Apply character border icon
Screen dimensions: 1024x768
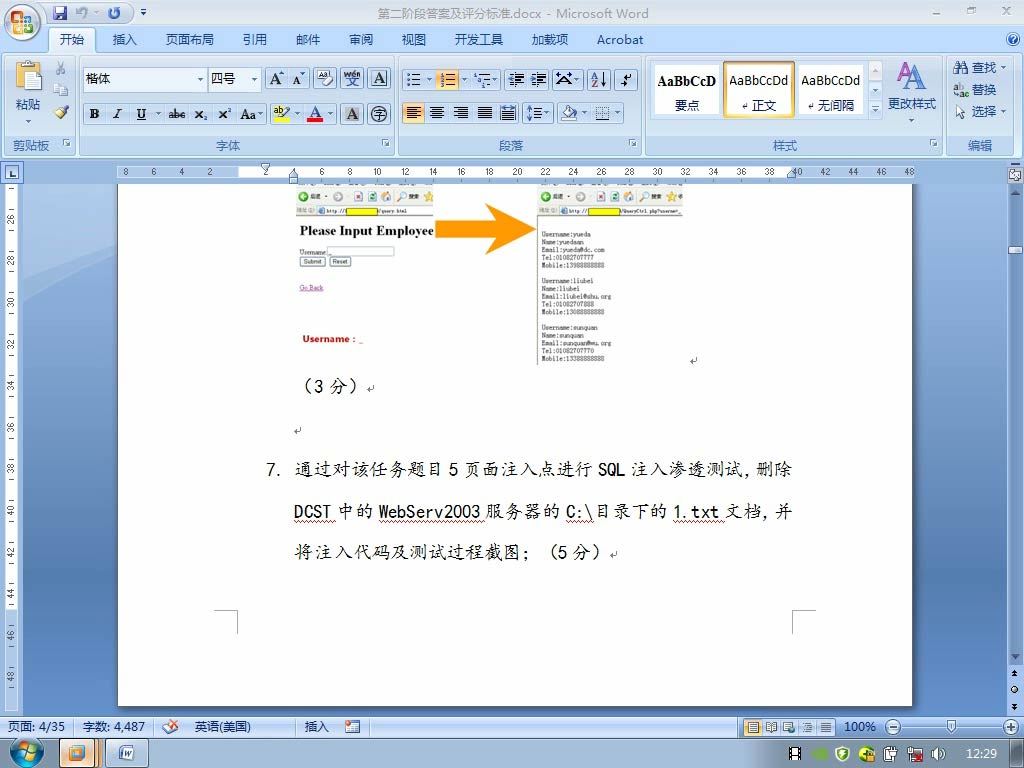tap(379, 78)
